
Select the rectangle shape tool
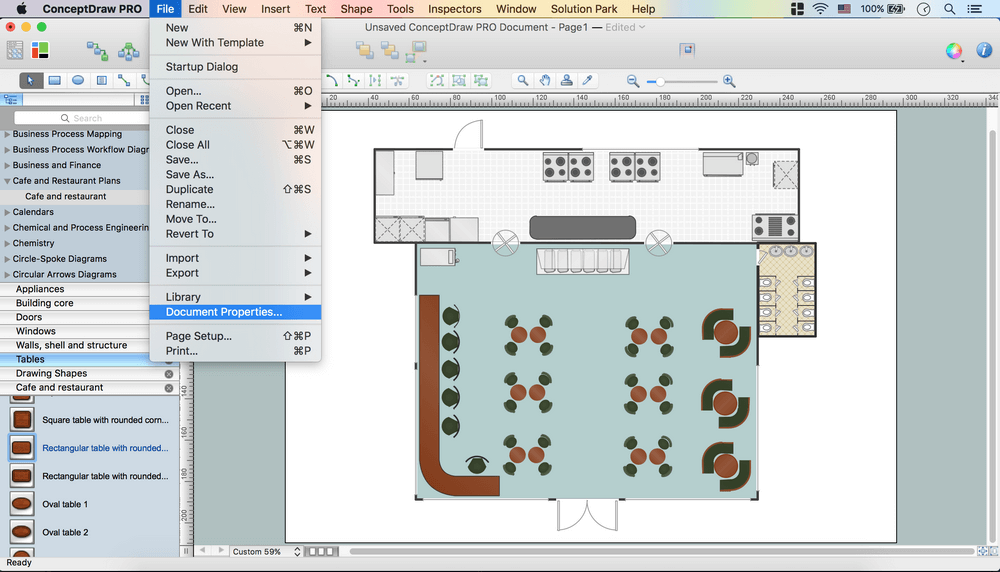pos(55,81)
